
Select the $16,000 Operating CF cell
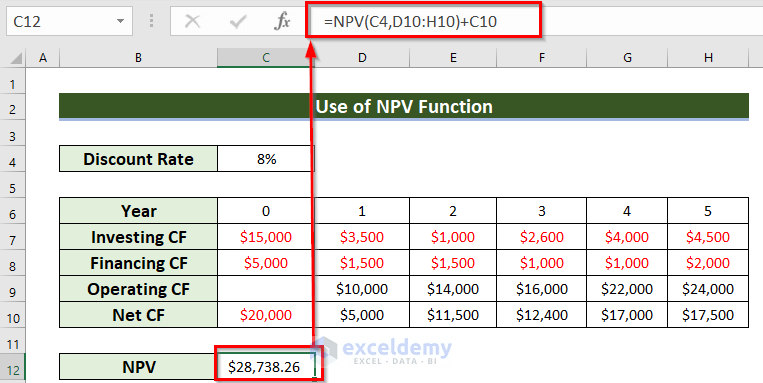click(542, 289)
